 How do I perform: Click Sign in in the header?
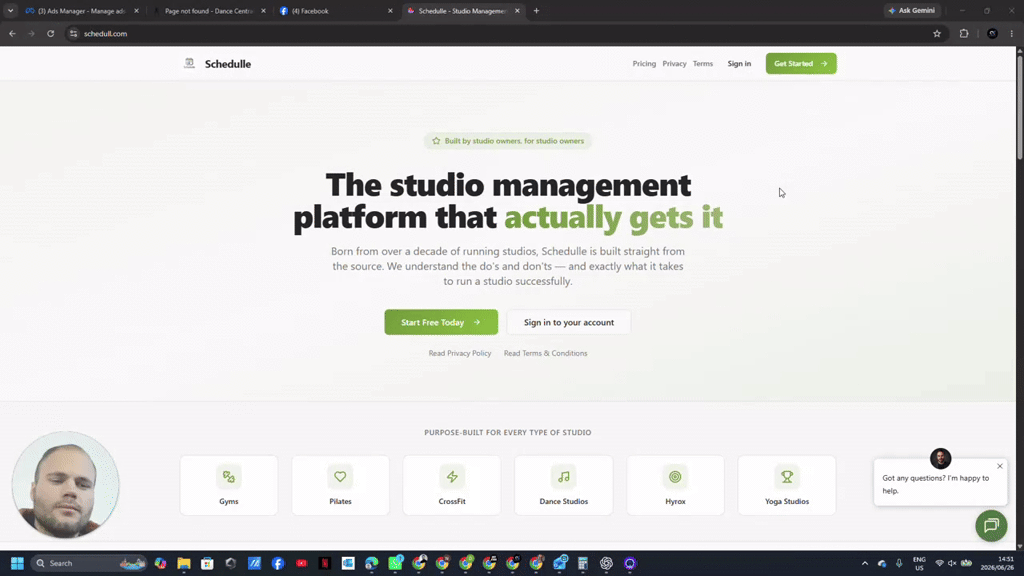tap(739, 63)
